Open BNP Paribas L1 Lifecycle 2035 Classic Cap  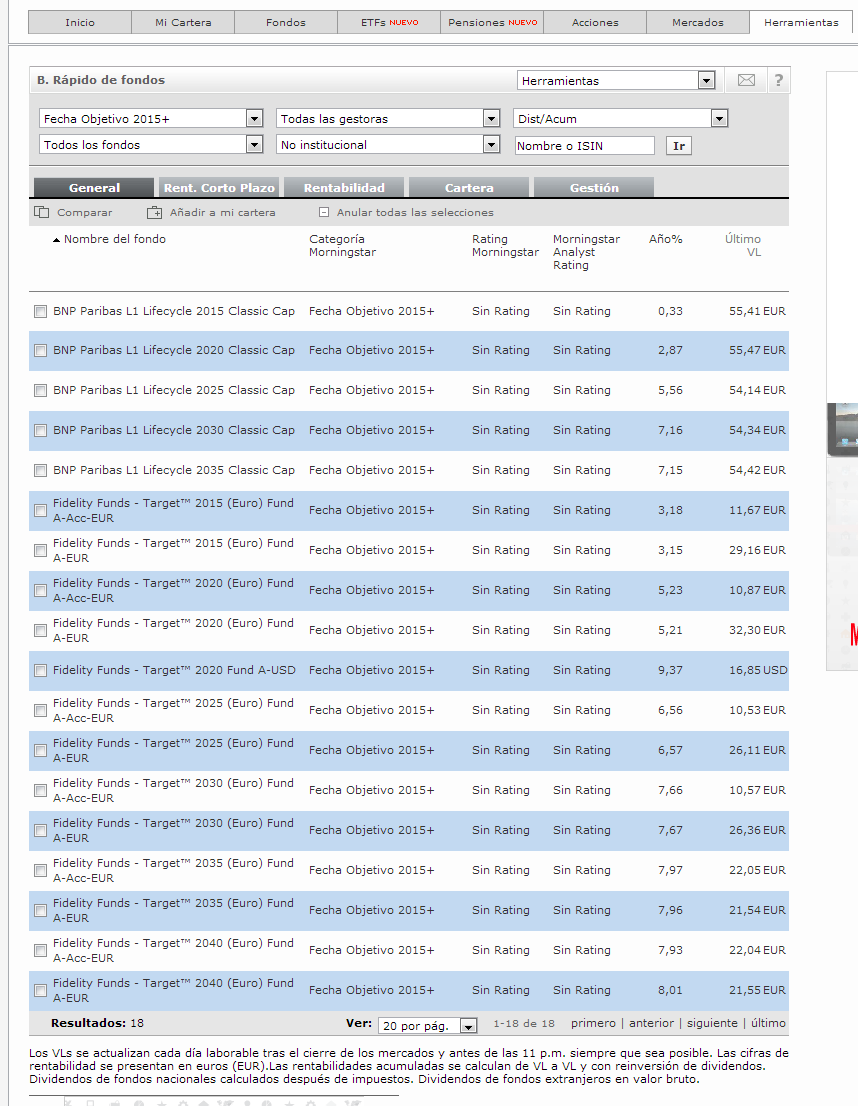click(174, 470)
